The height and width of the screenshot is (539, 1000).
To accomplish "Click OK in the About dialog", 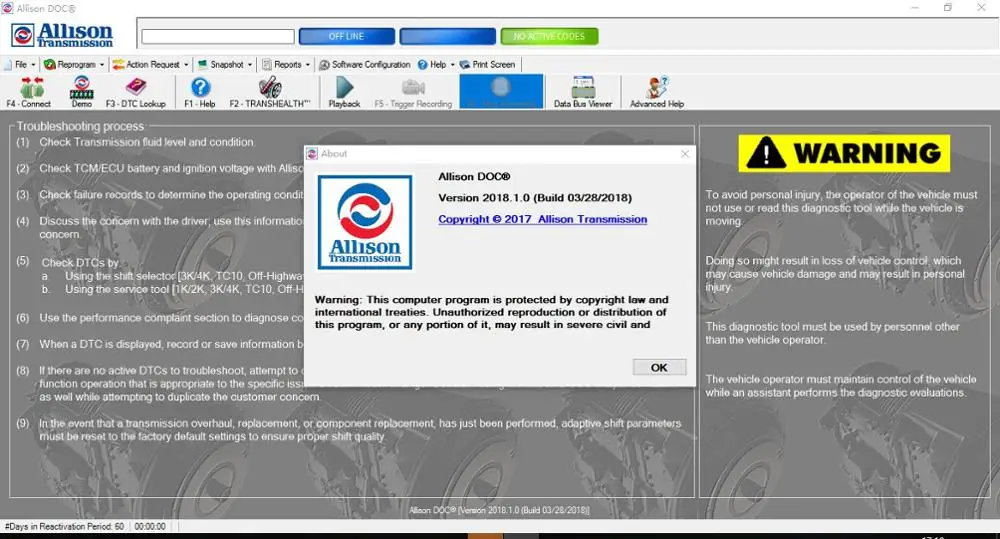I will (x=659, y=367).
